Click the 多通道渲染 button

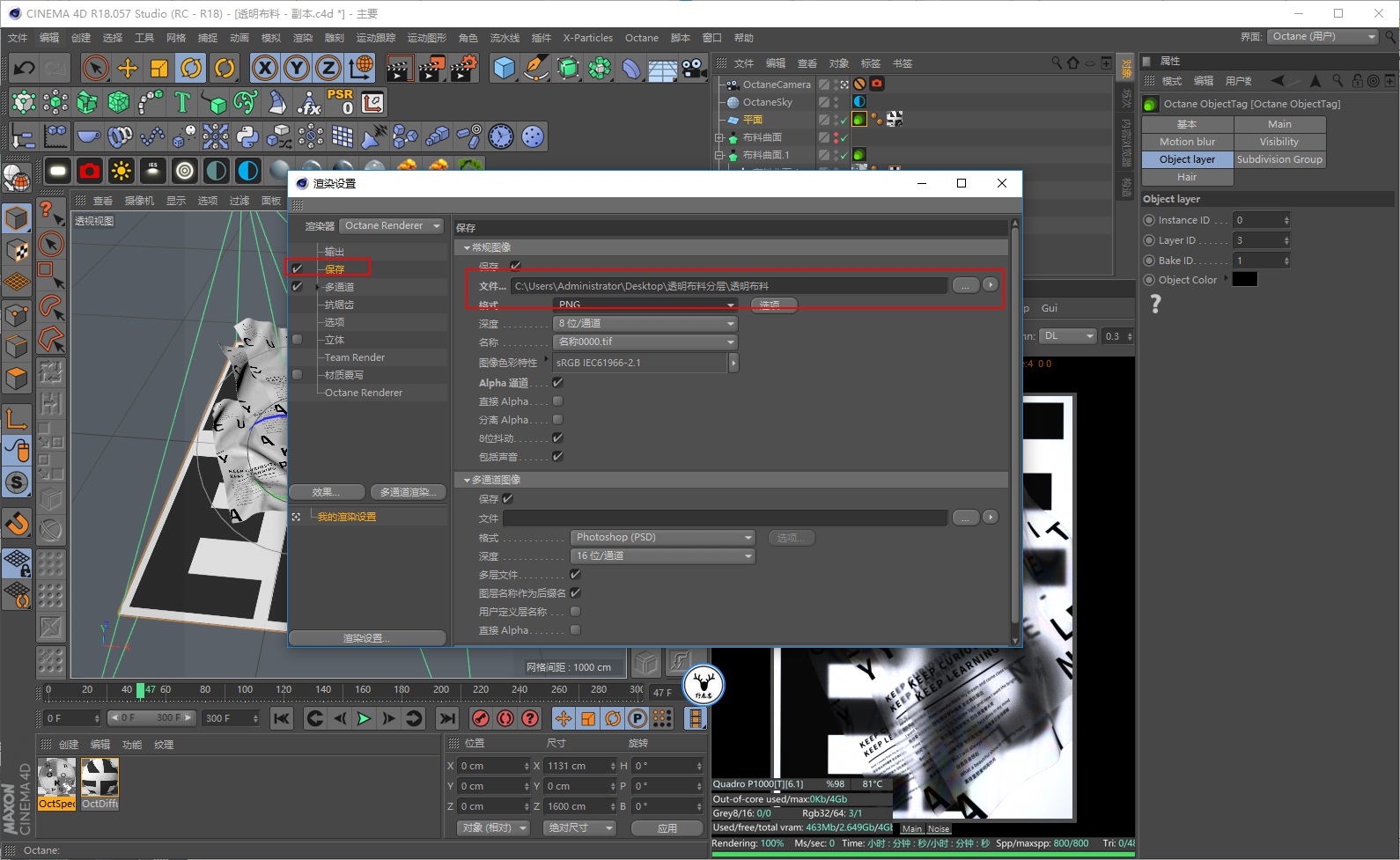tap(408, 492)
